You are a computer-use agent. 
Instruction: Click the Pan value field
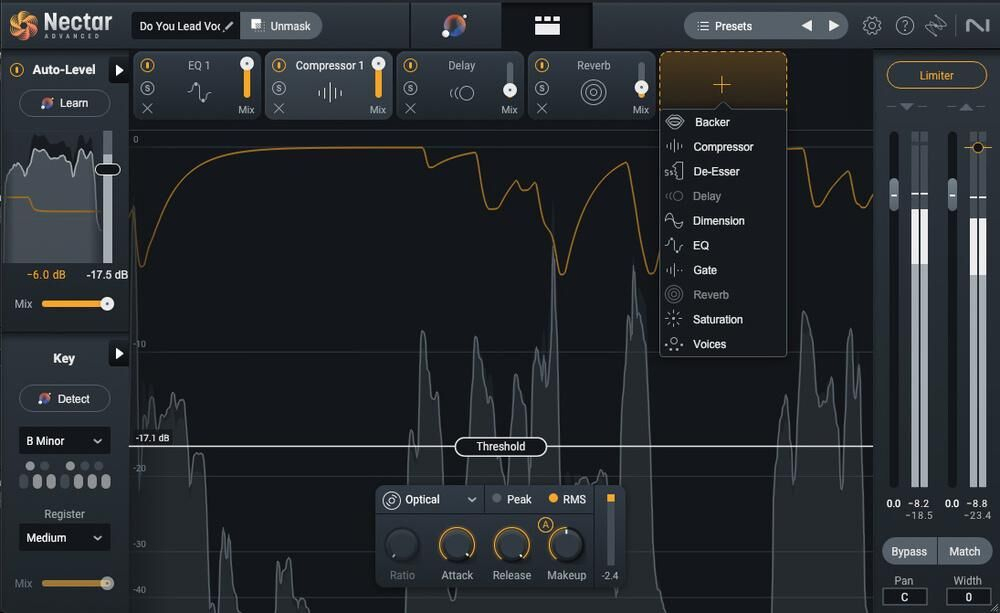[904, 597]
